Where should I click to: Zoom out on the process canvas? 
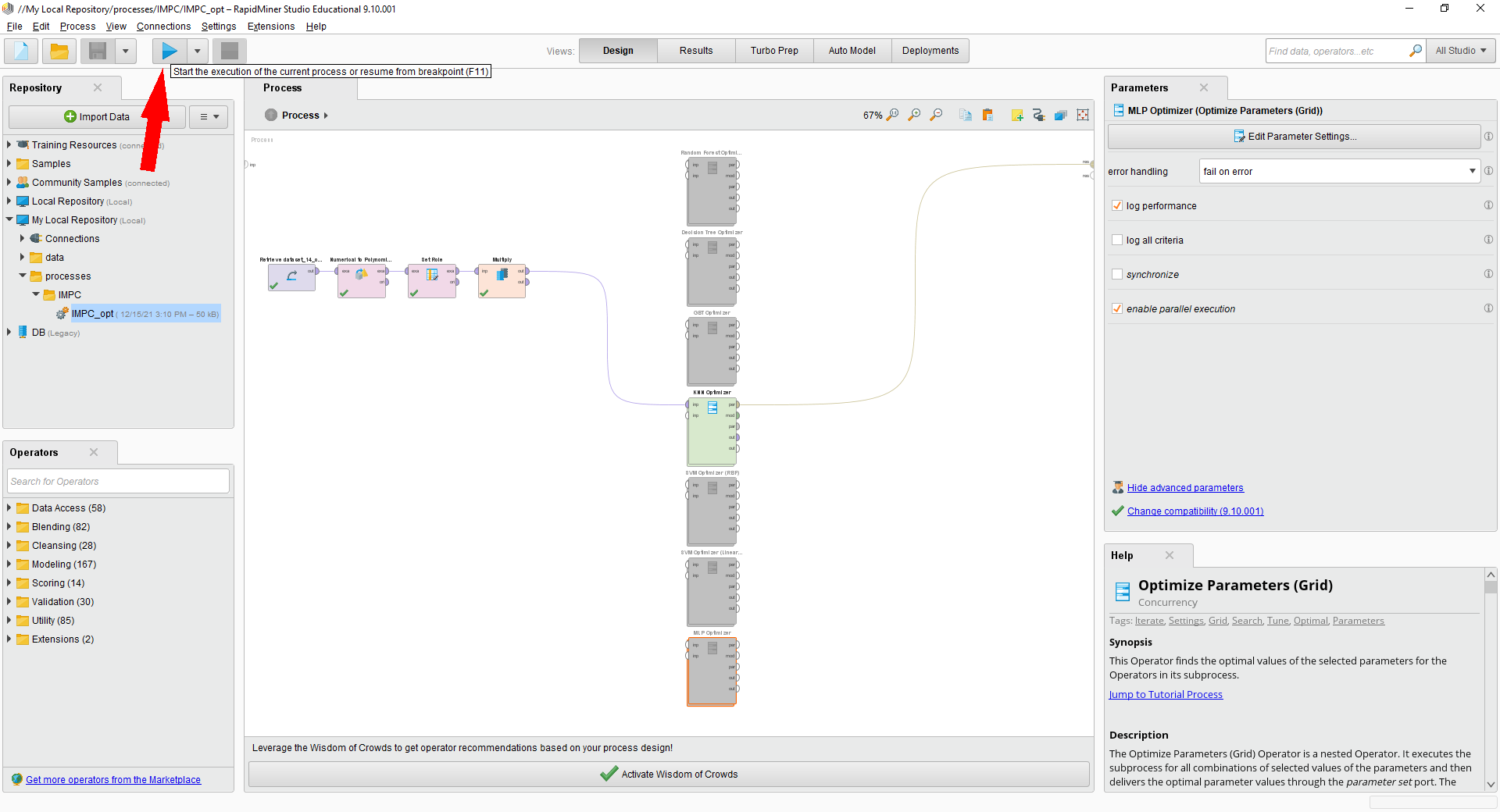click(x=937, y=115)
